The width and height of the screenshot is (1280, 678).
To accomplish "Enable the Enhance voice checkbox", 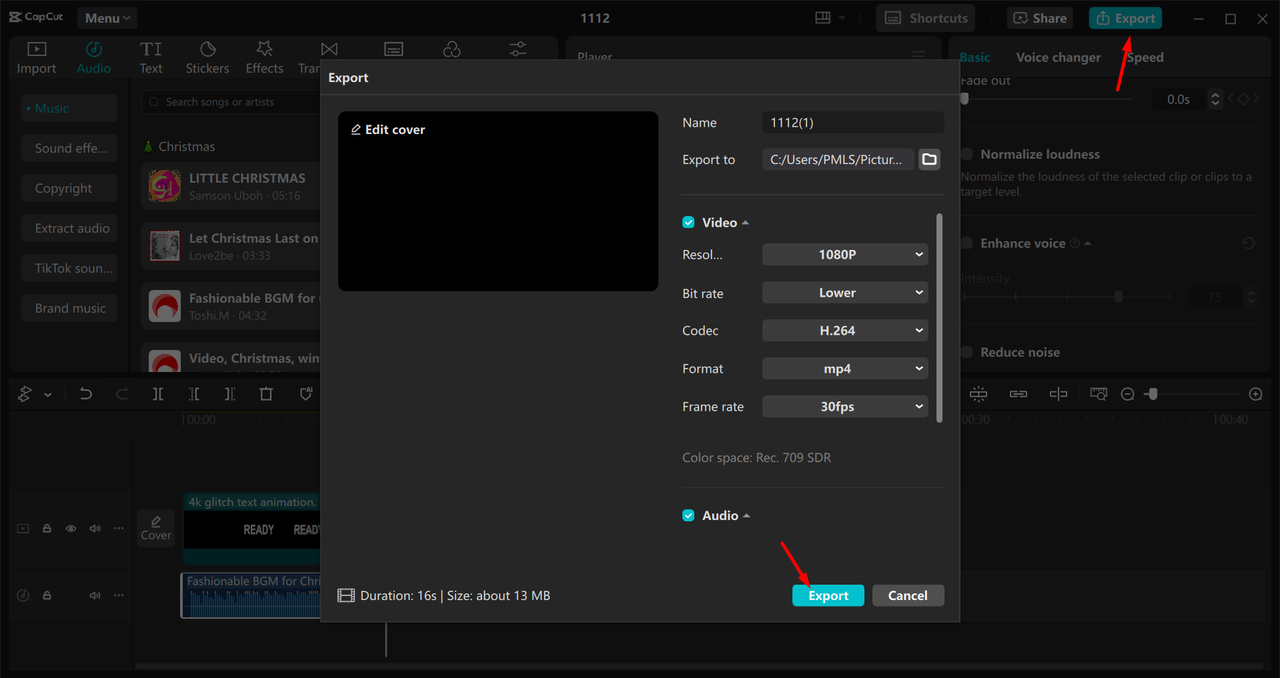I will tap(967, 243).
